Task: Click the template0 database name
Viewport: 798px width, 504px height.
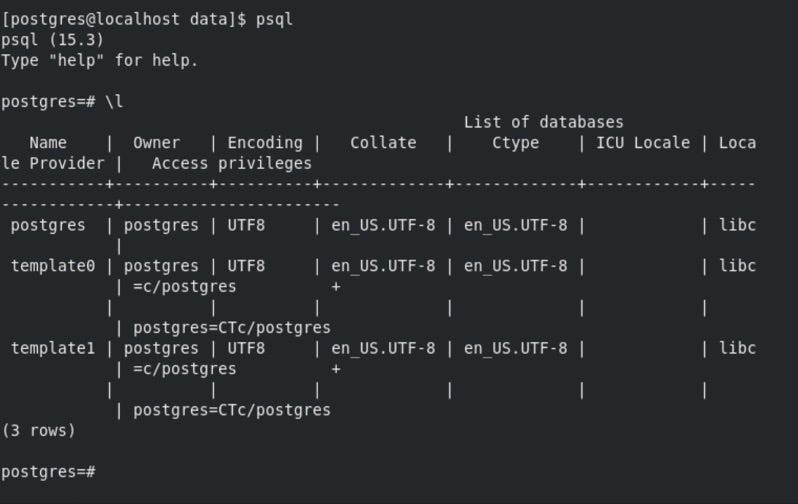Action: (53, 266)
